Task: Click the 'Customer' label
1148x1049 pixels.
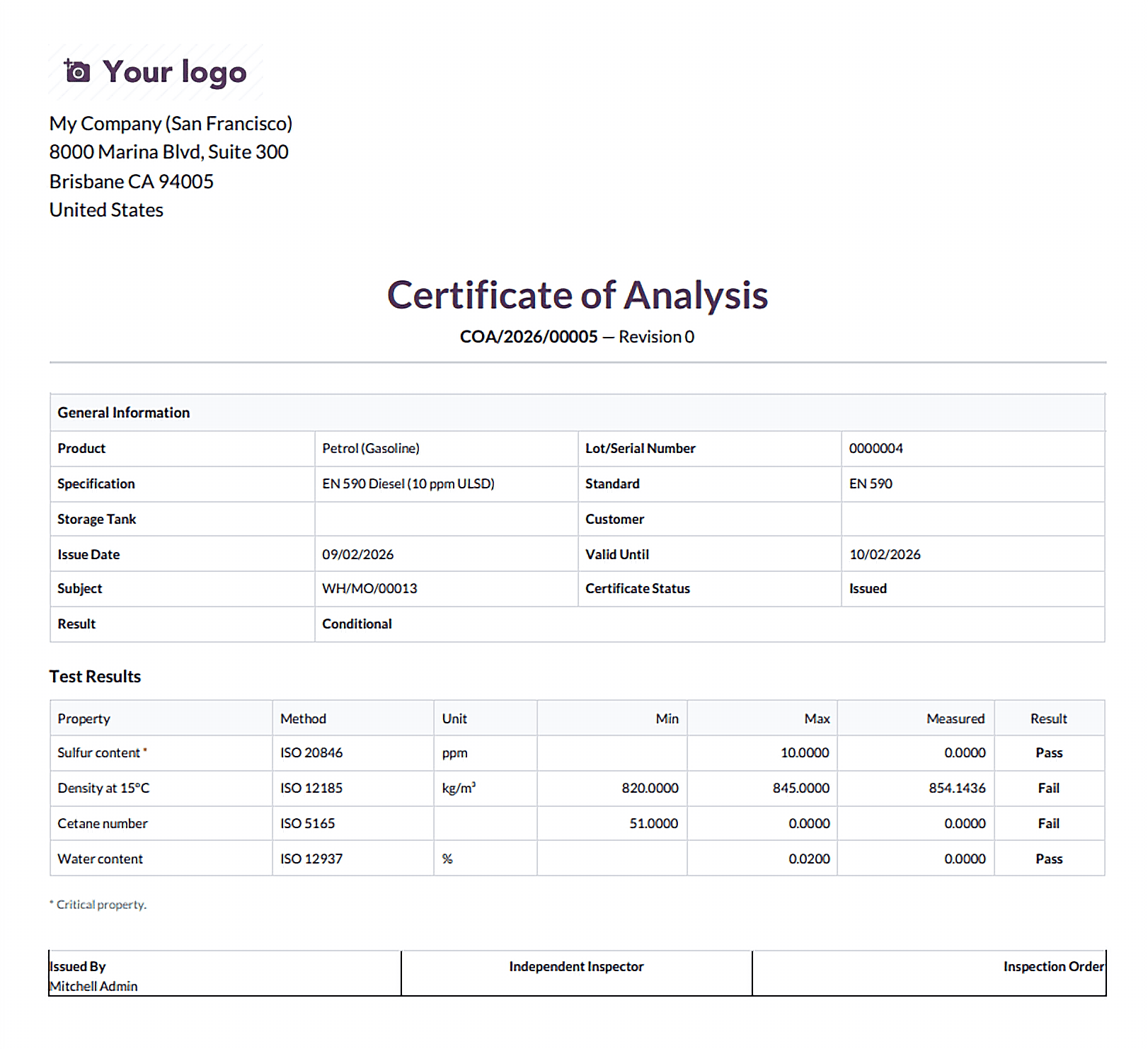Action: pyautogui.click(x=614, y=519)
